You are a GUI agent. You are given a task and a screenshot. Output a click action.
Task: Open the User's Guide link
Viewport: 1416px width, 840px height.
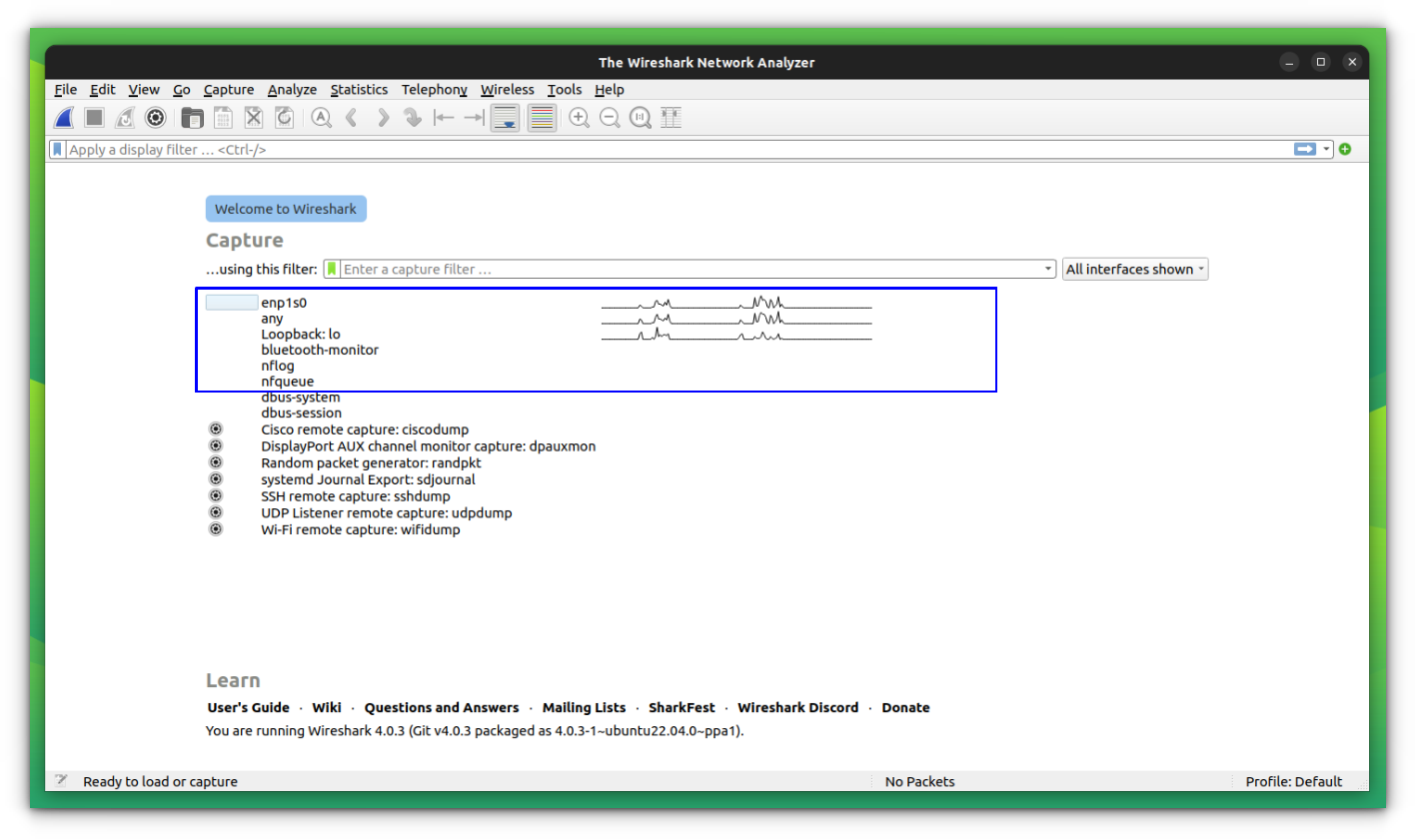248,707
